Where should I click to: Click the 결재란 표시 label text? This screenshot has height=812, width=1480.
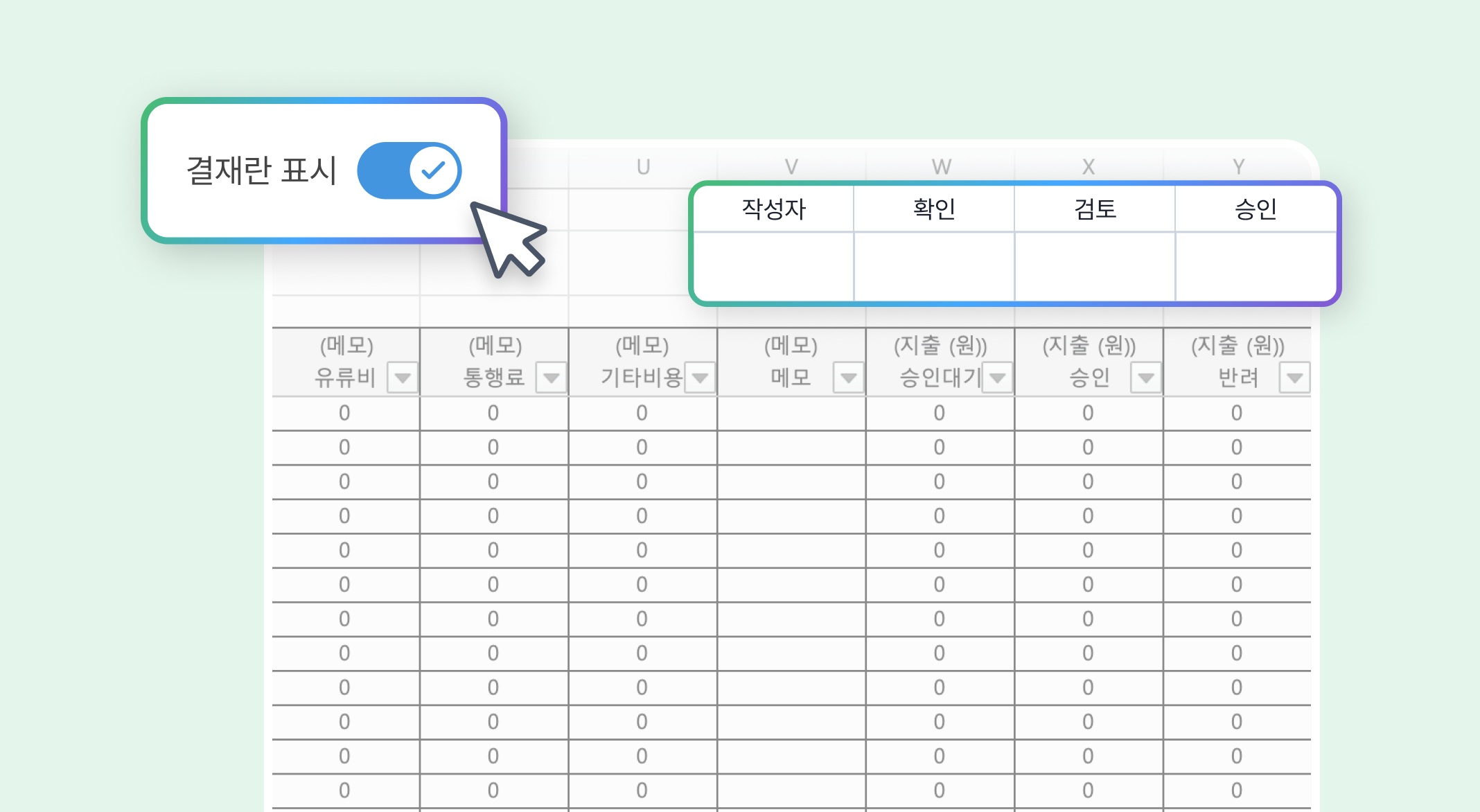tap(262, 170)
